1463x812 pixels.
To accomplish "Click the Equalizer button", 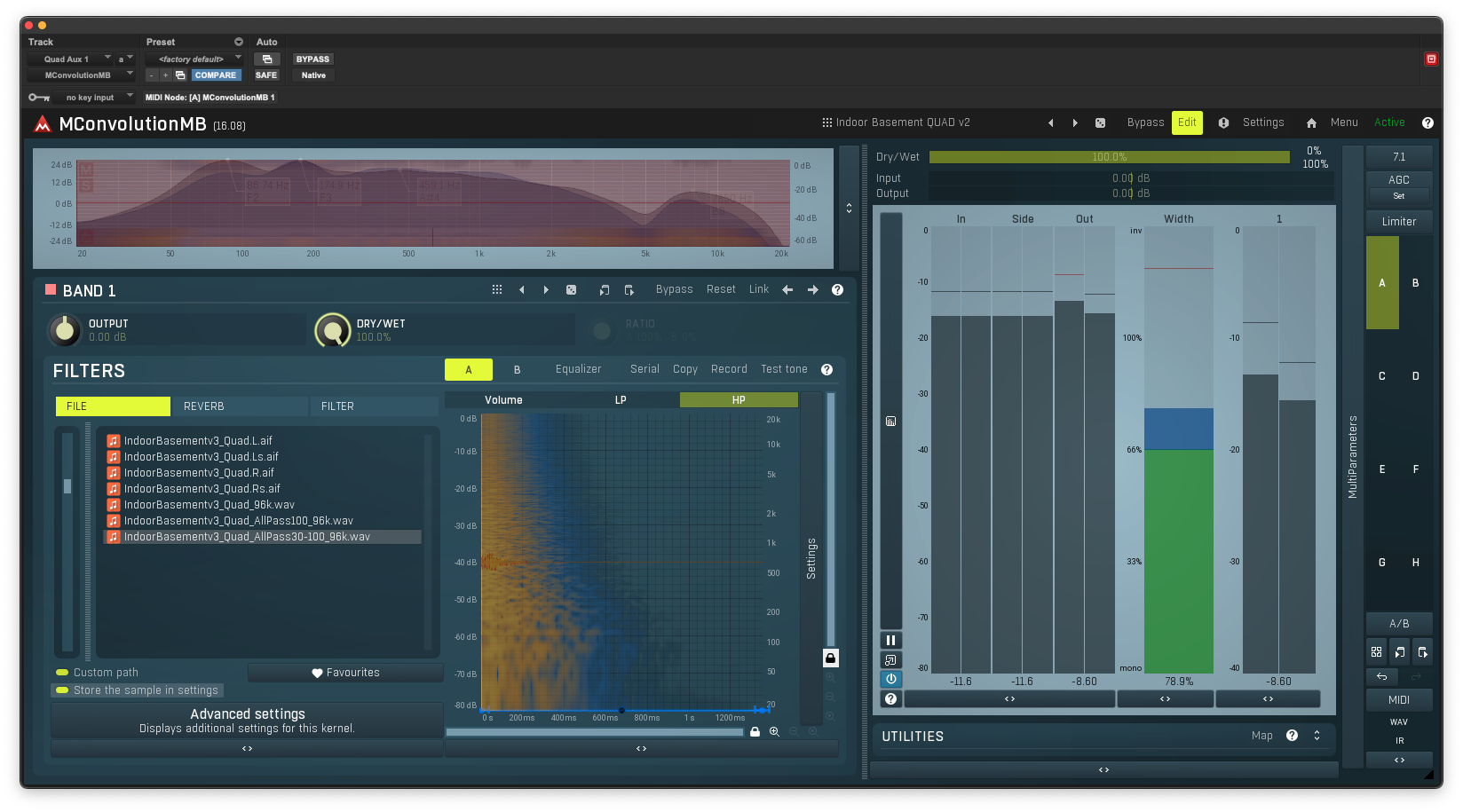I will [579, 369].
